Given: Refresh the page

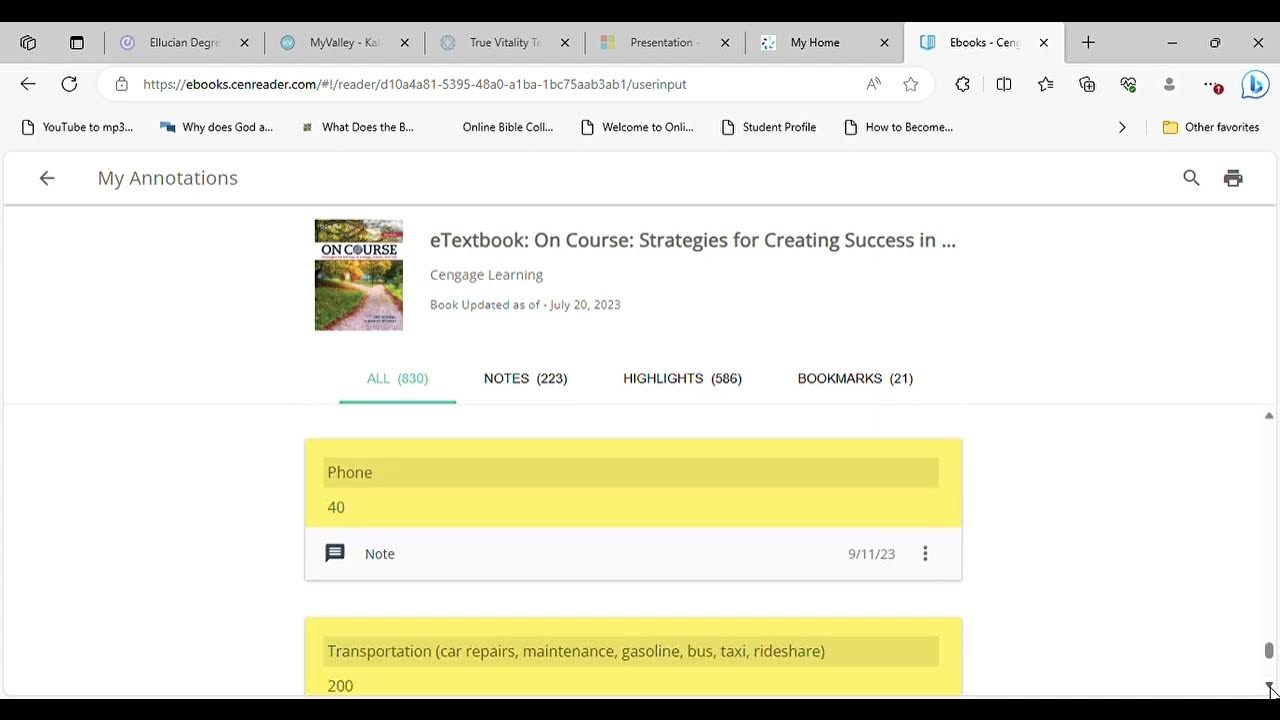Looking at the screenshot, I should (69, 84).
